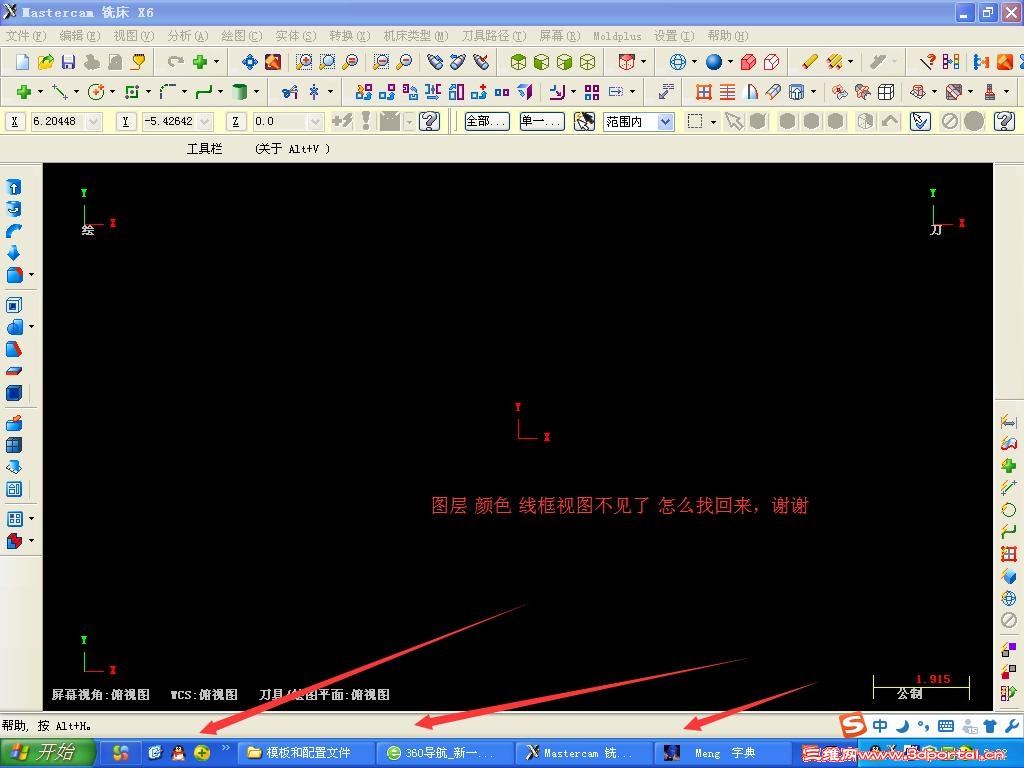Viewport: 1024px width, 768px height.
Task: Open the 范围内 selection mode dropdown
Action: click(x=665, y=121)
